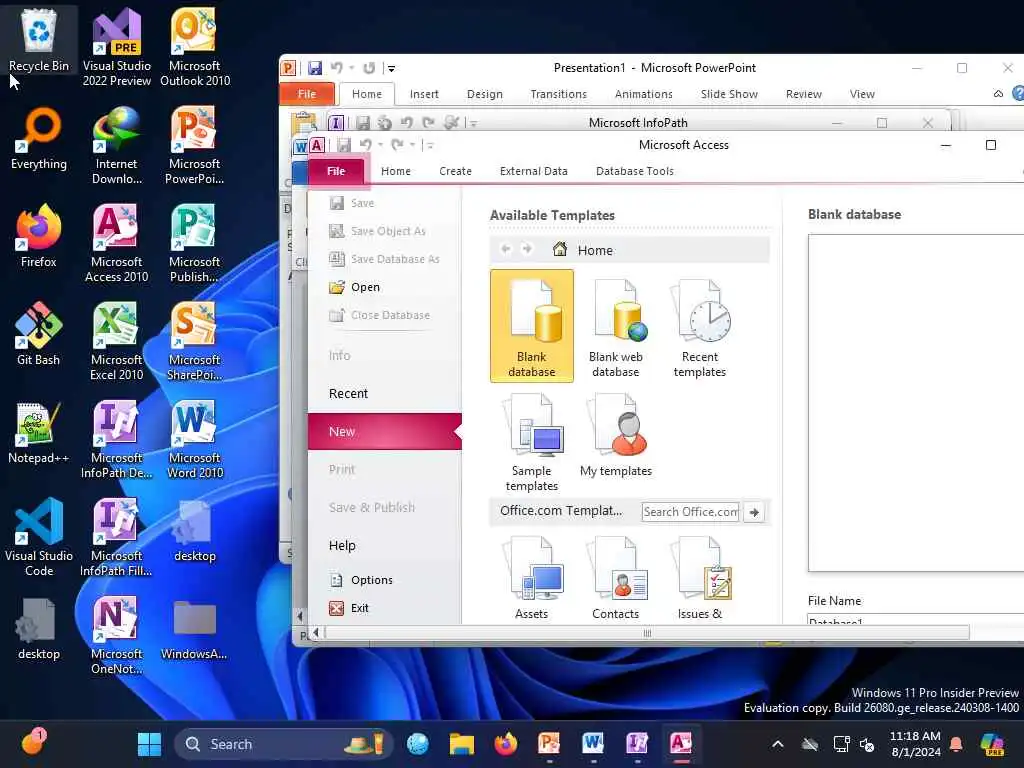
Task: Click the muted volume tray icon
Action: [x=867, y=744]
